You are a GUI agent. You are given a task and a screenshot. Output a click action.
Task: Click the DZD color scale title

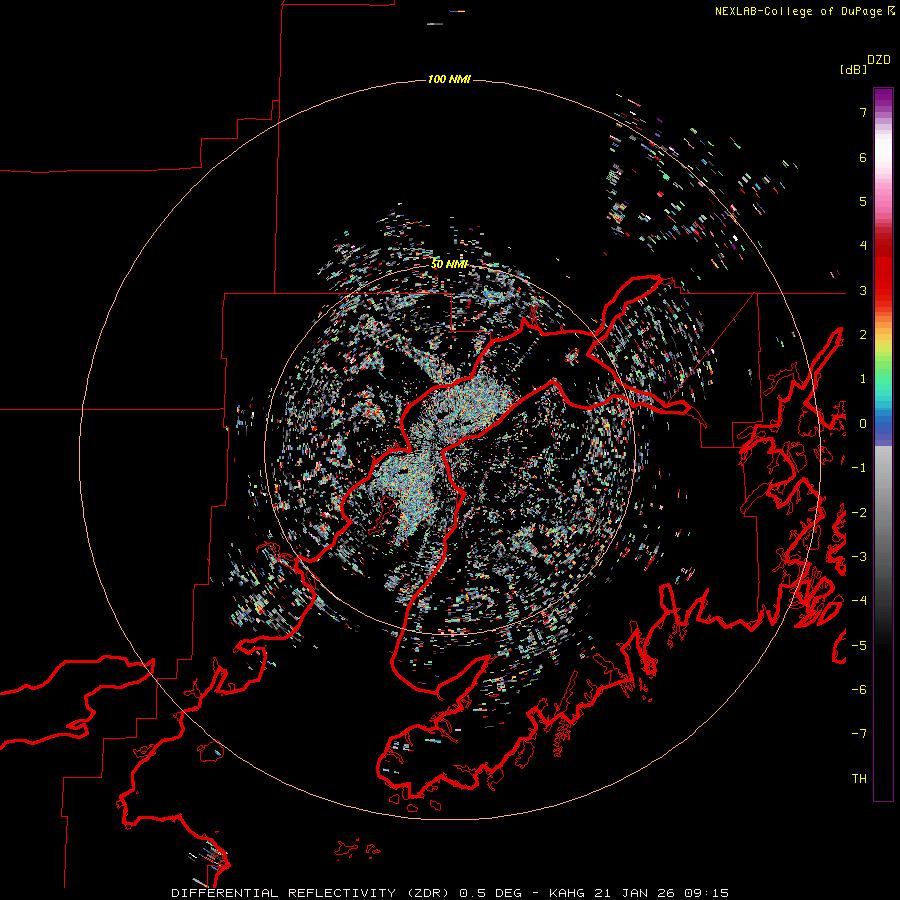coord(879,60)
